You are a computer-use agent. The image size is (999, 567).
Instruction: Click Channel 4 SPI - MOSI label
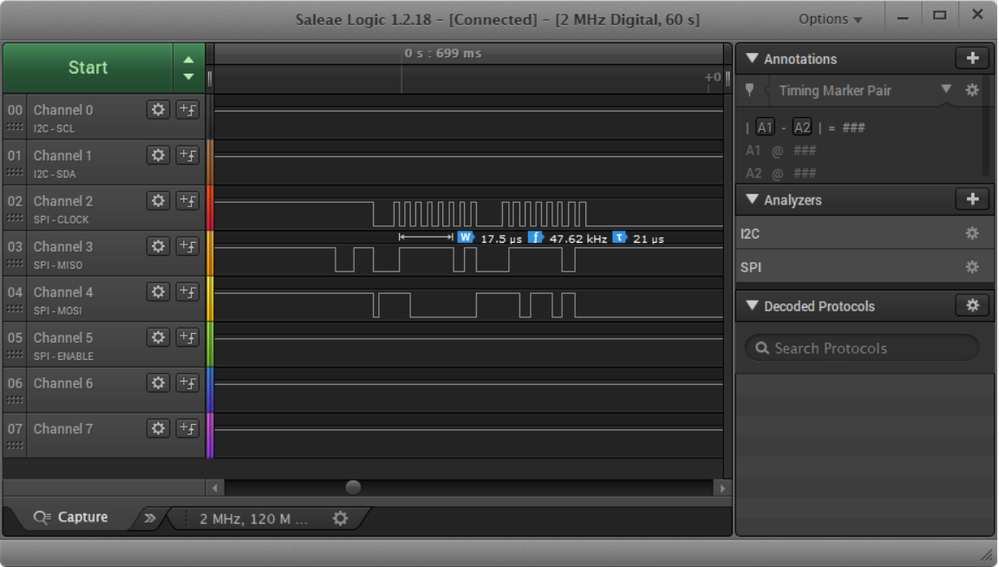[x=58, y=311]
